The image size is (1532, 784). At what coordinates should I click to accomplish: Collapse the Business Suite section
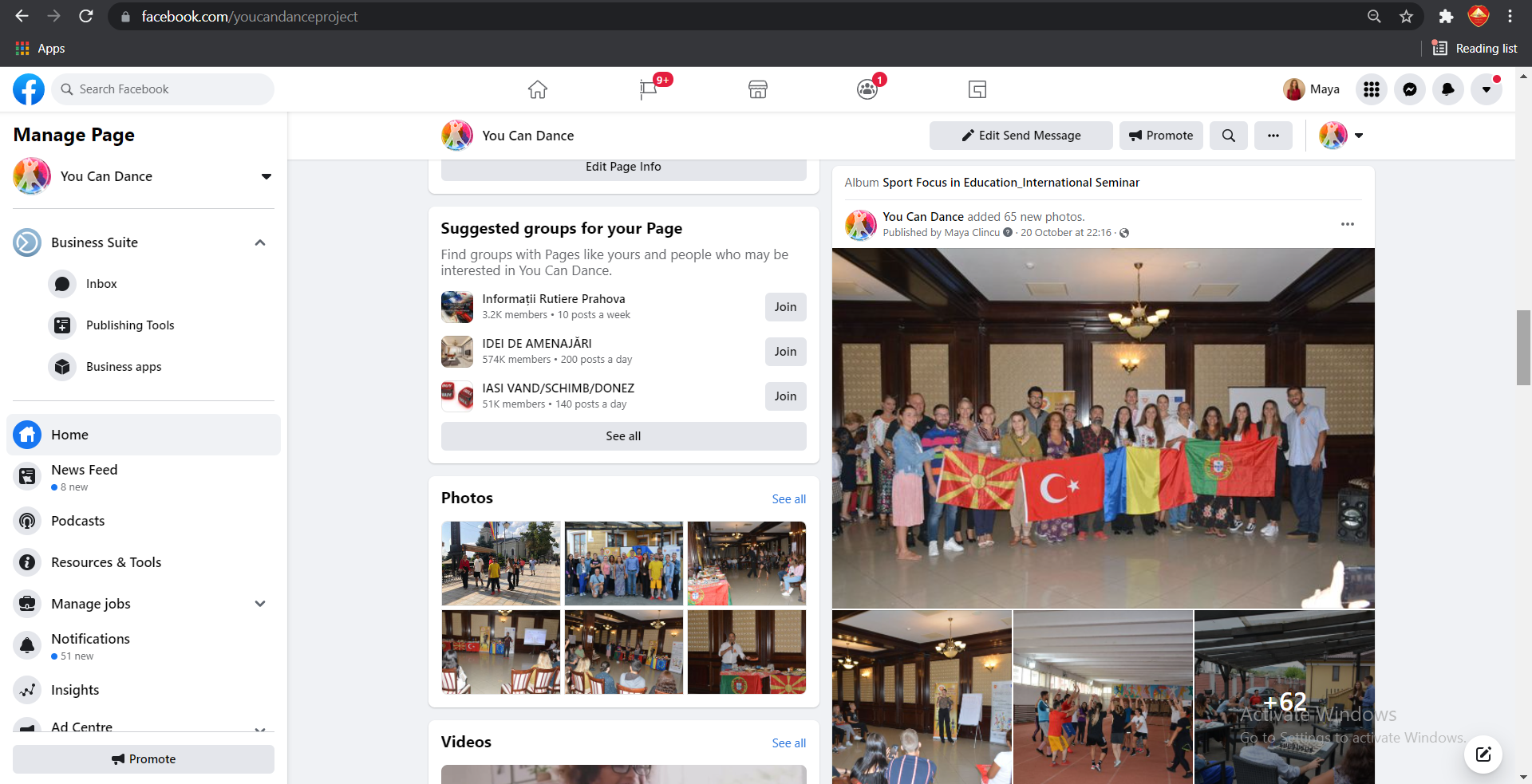260,242
